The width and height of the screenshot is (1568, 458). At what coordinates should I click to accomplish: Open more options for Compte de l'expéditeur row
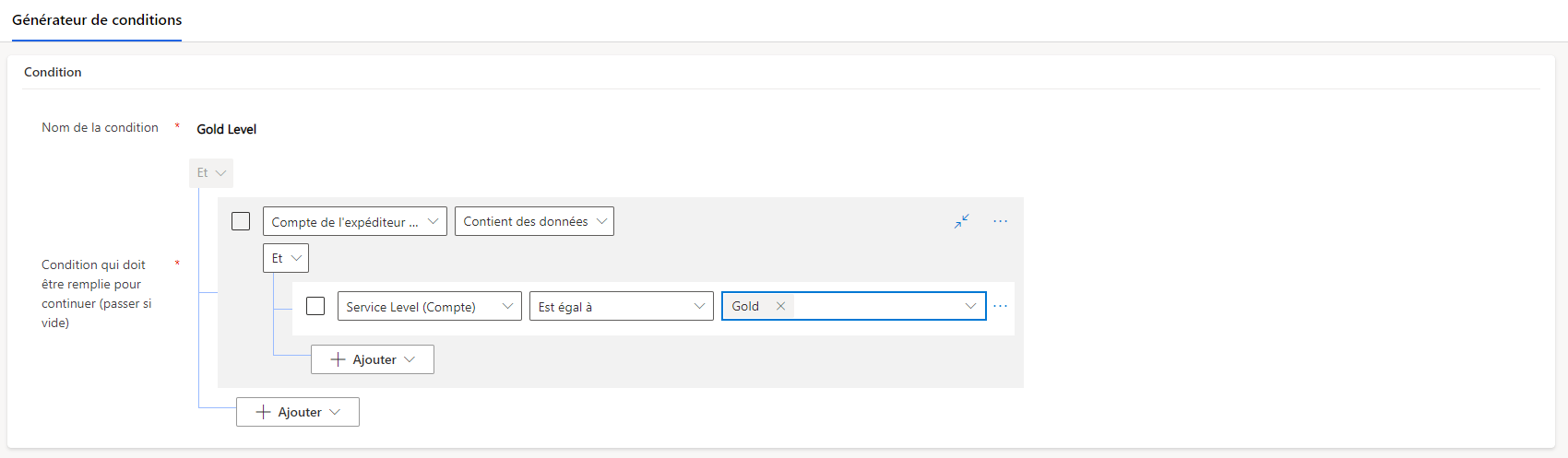tap(1000, 221)
